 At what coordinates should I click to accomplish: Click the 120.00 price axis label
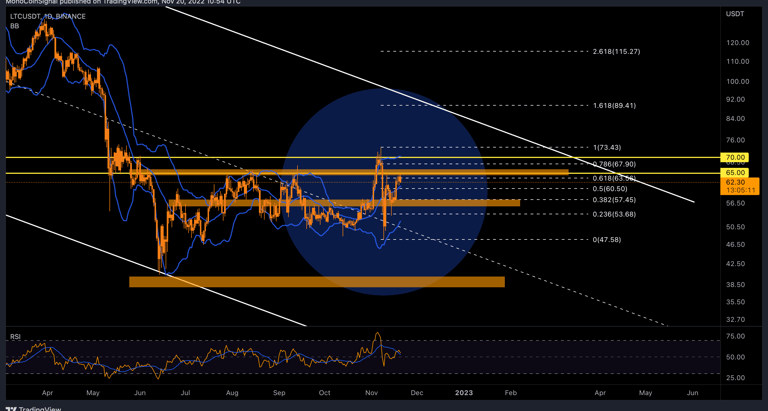coord(737,43)
